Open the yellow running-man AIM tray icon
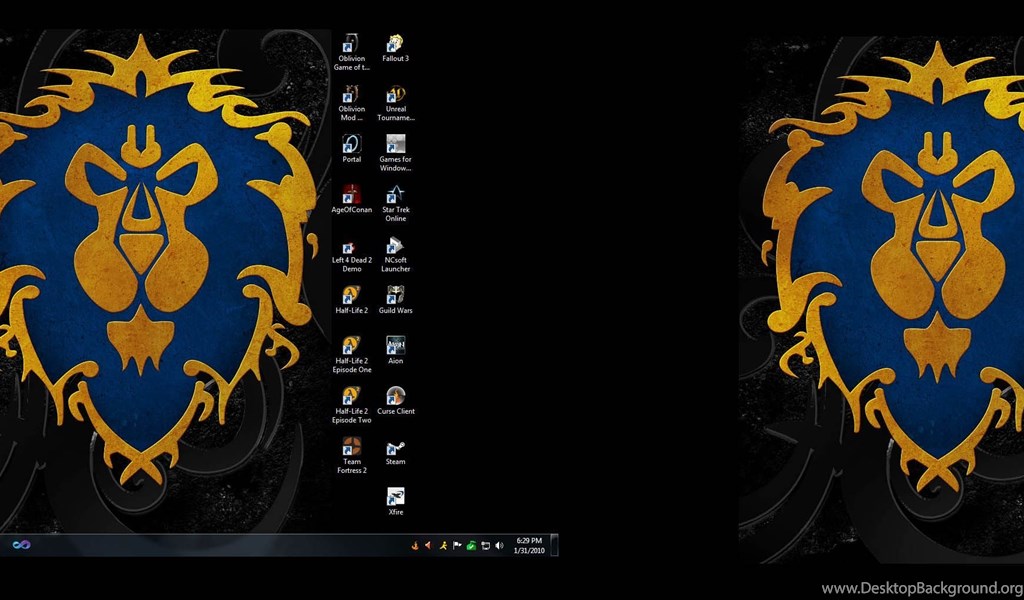The width and height of the screenshot is (1024, 600). (443, 545)
